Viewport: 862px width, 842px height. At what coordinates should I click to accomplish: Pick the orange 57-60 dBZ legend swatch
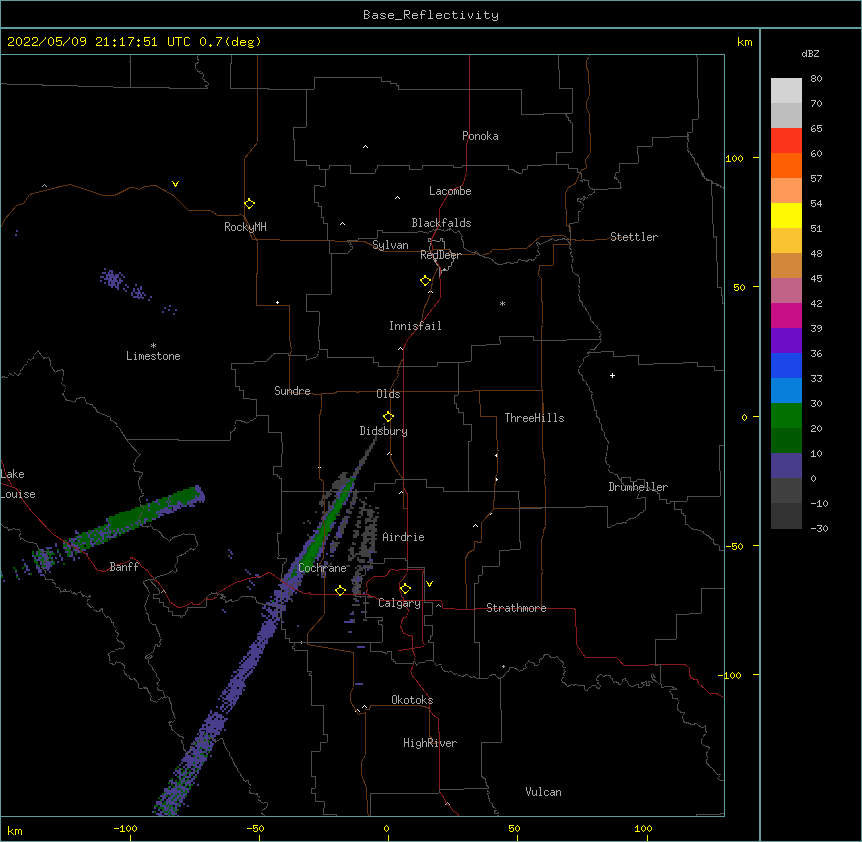pyautogui.click(x=786, y=165)
